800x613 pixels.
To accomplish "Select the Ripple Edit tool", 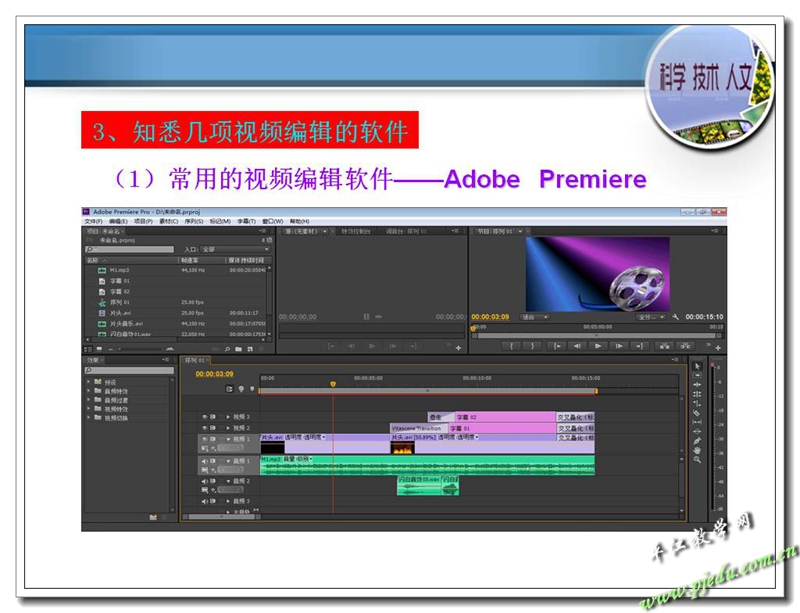I will tap(697, 385).
